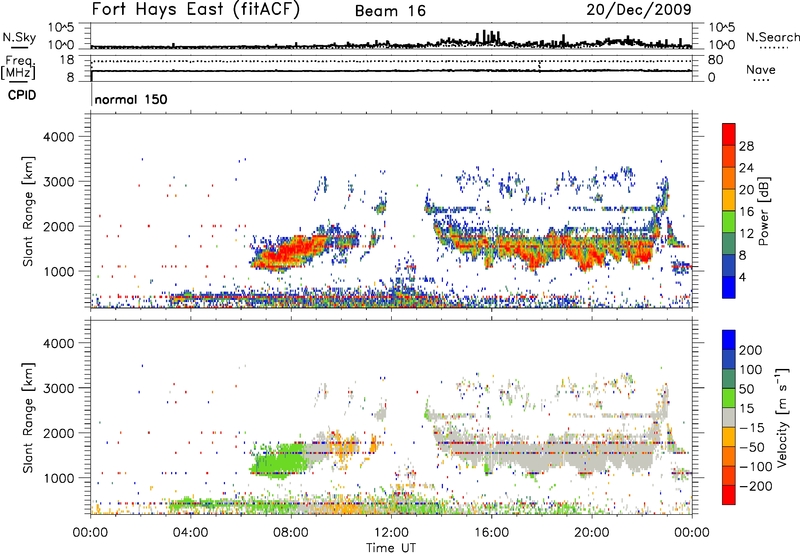This screenshot has width=800, height=554.
Task: Click the "Time UT" axis title
Action: (391, 548)
